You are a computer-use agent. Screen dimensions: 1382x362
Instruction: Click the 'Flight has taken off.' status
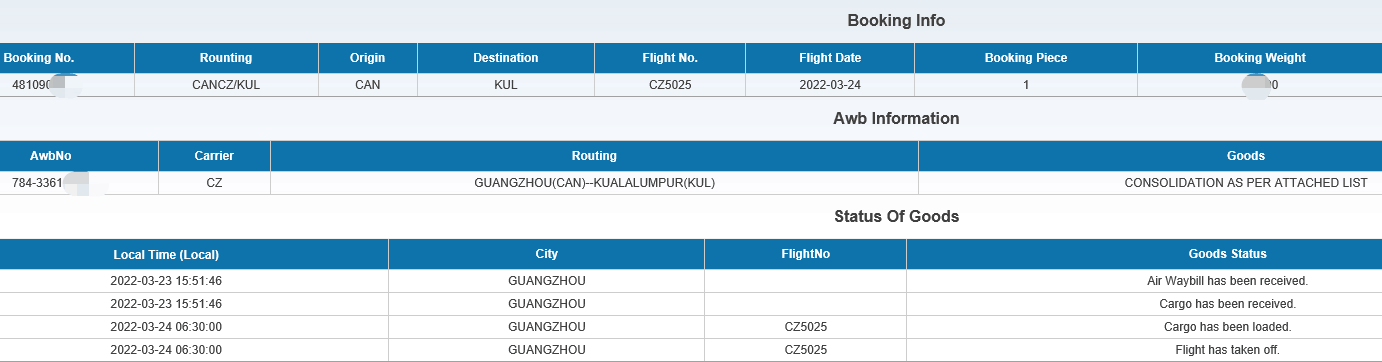coord(1227,350)
